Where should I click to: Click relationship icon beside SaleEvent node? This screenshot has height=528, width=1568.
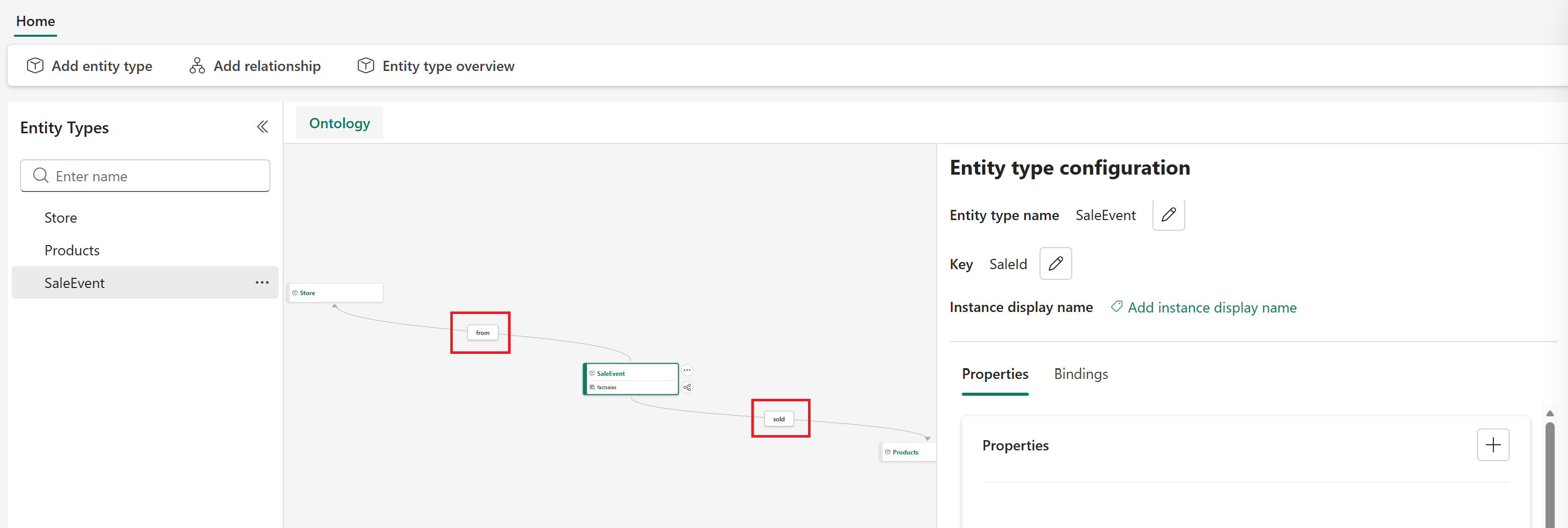point(686,388)
